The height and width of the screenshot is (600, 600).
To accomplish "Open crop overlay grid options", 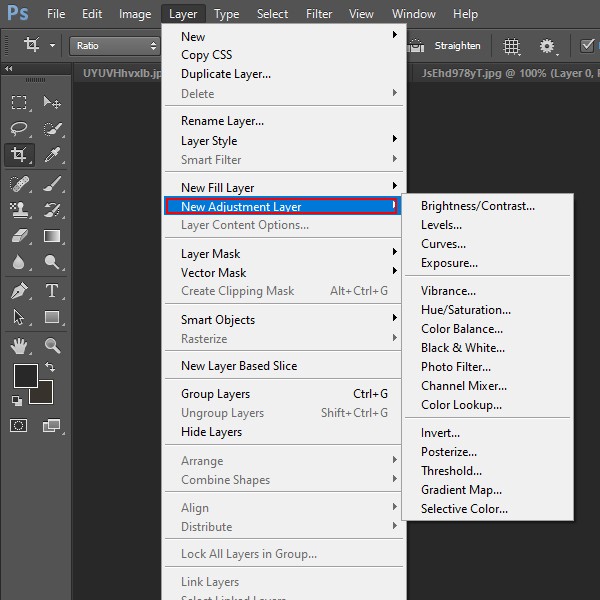I will click(512, 46).
